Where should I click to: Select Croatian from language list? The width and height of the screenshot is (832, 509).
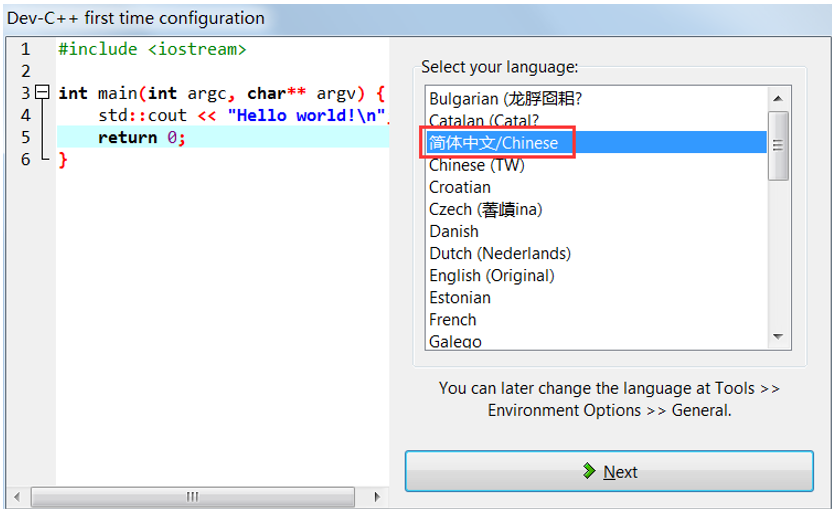point(460,187)
